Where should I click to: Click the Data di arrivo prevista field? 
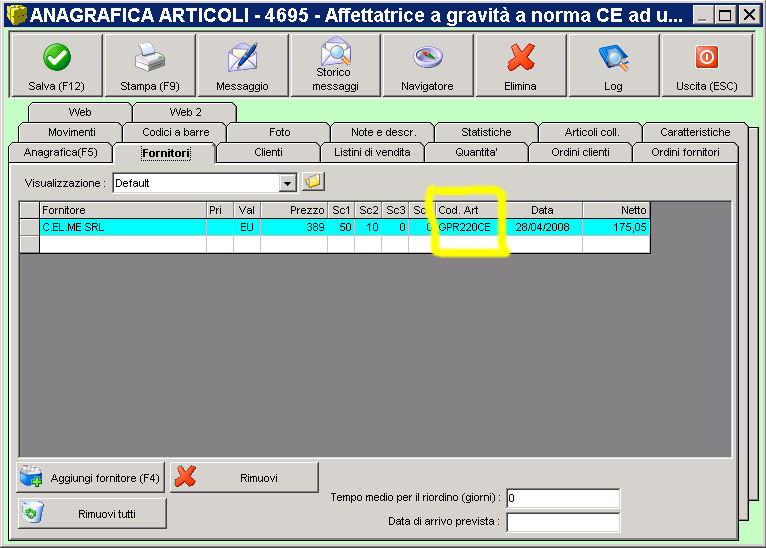click(x=563, y=522)
